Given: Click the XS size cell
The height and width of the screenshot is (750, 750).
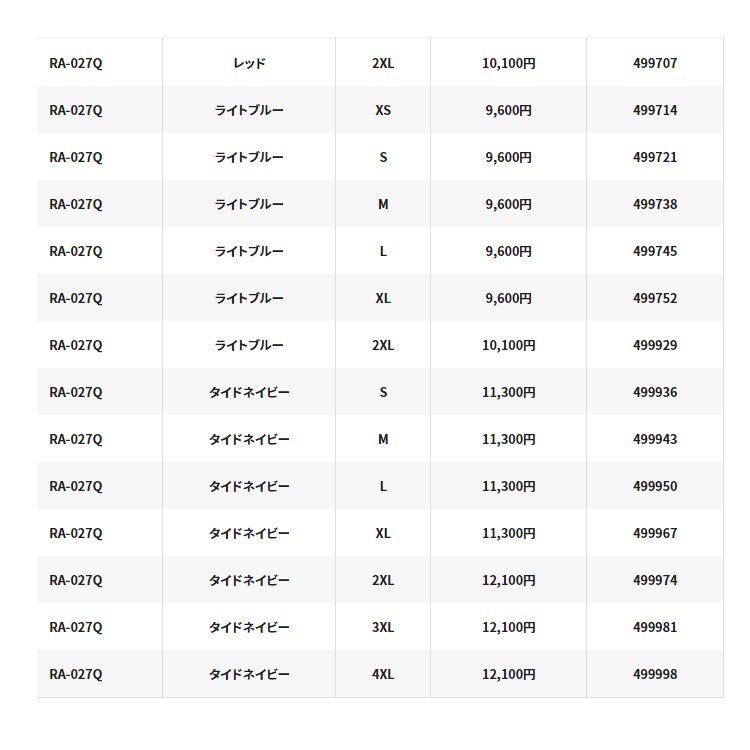Looking at the screenshot, I should click(x=383, y=110).
